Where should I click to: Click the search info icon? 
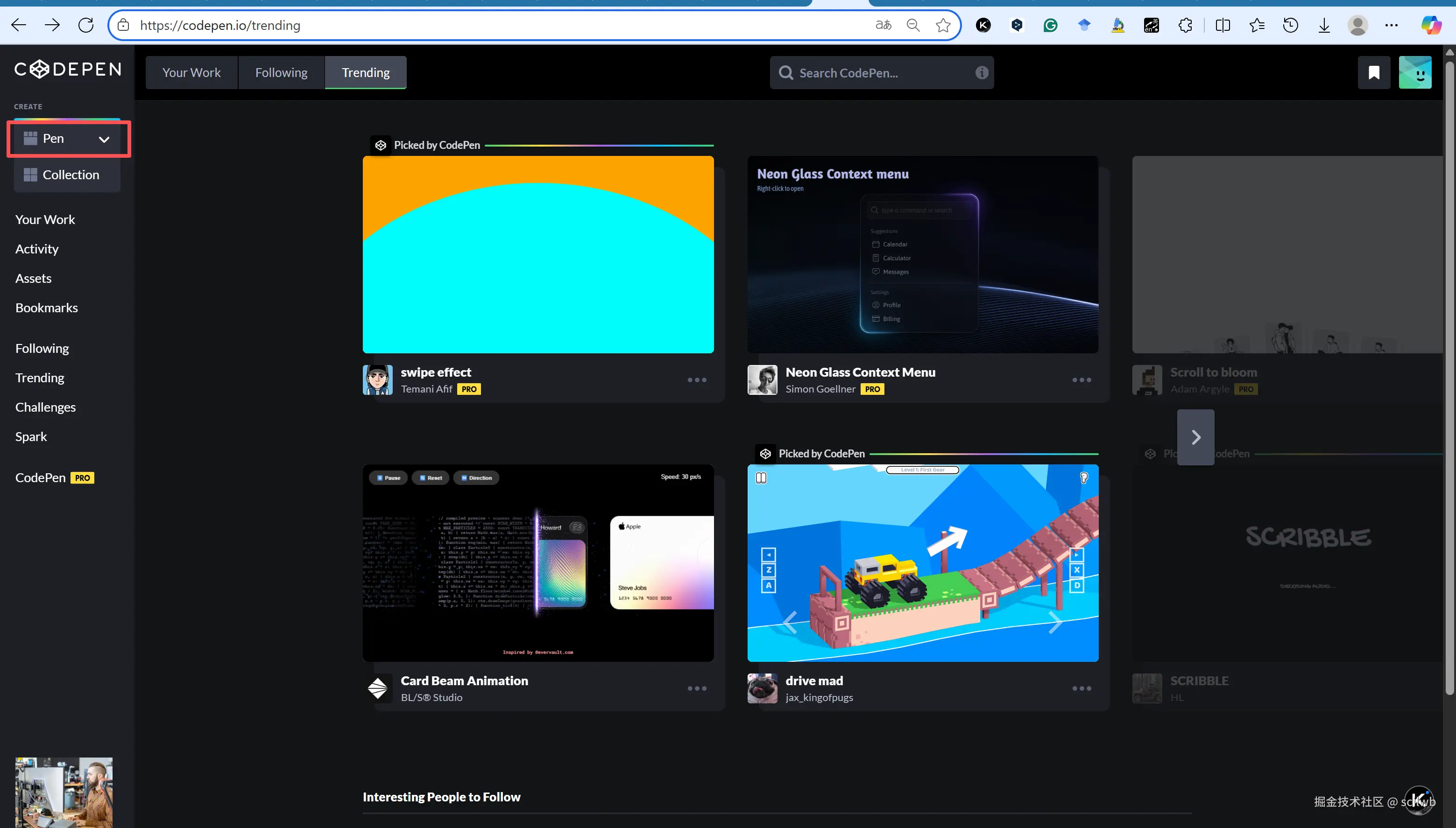pyautogui.click(x=982, y=73)
